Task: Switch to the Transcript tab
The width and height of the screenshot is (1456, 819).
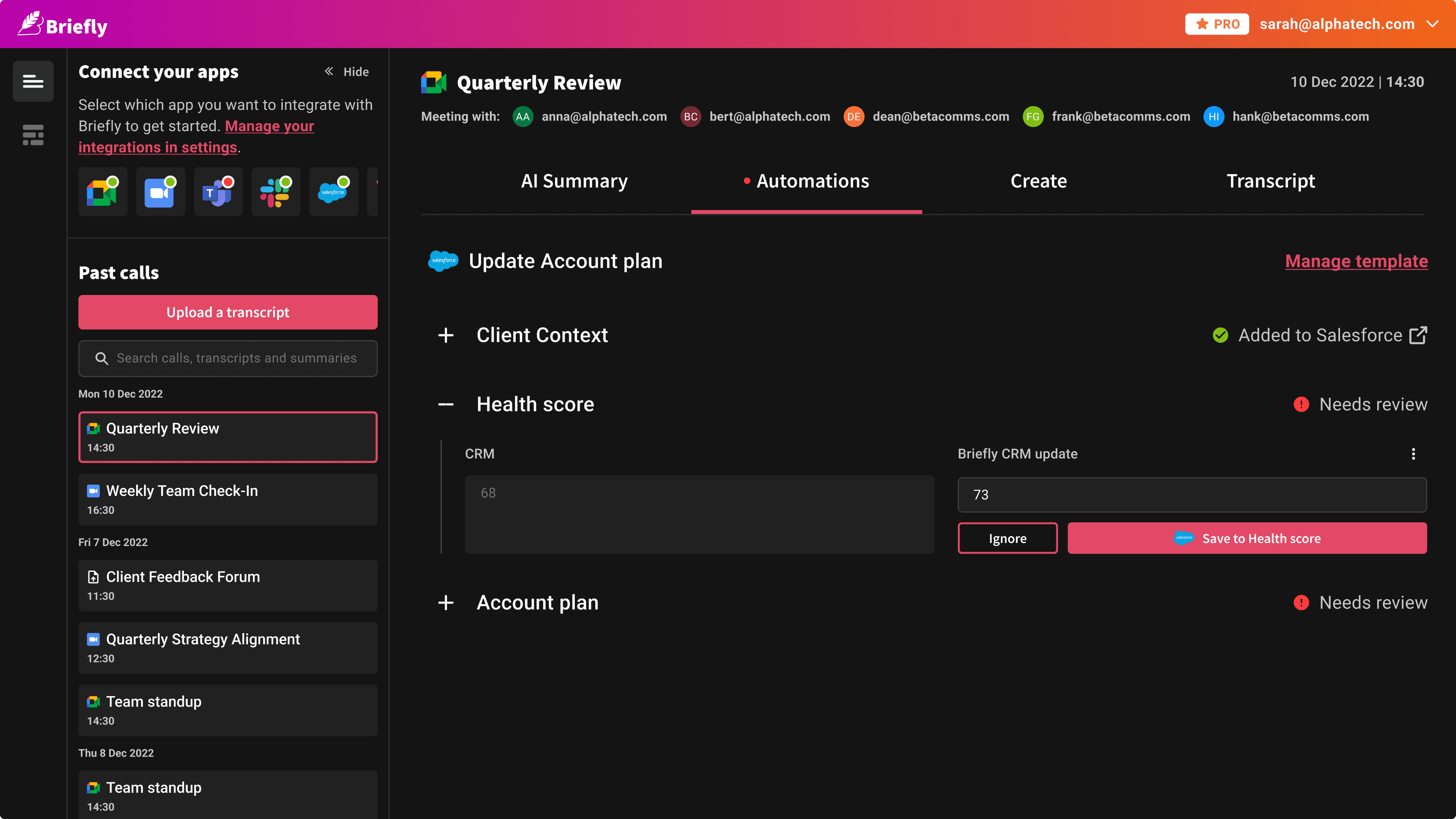Action: 1270,181
